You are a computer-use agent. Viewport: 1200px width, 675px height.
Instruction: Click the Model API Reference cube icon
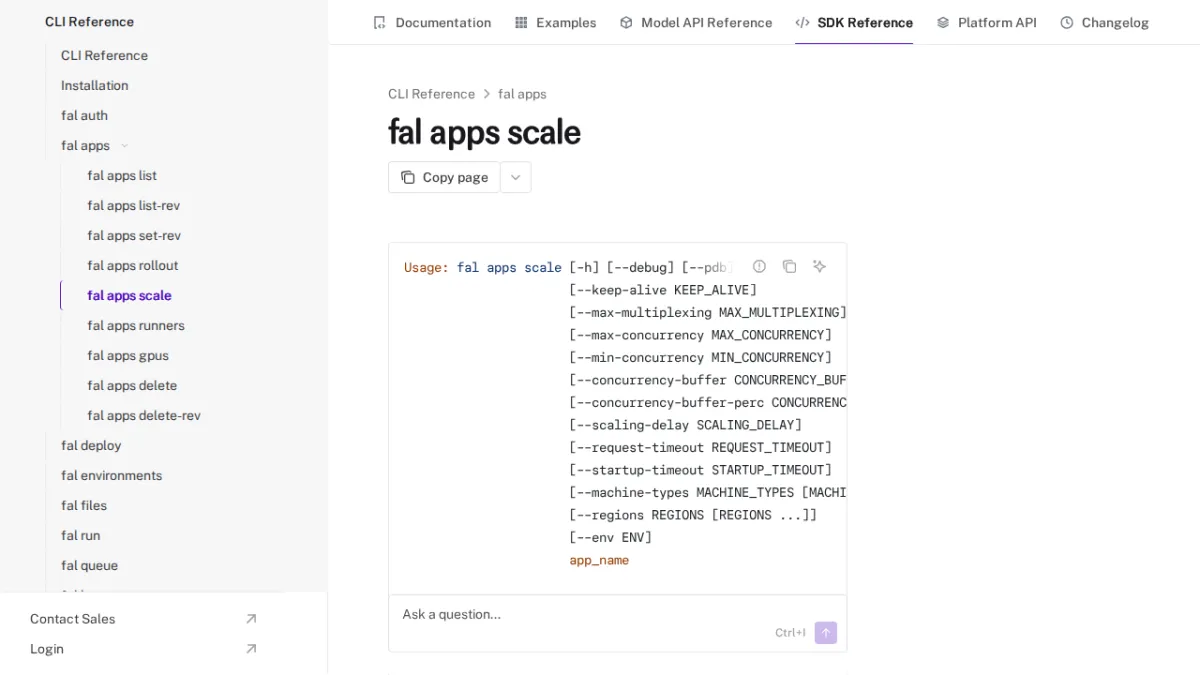click(x=626, y=22)
